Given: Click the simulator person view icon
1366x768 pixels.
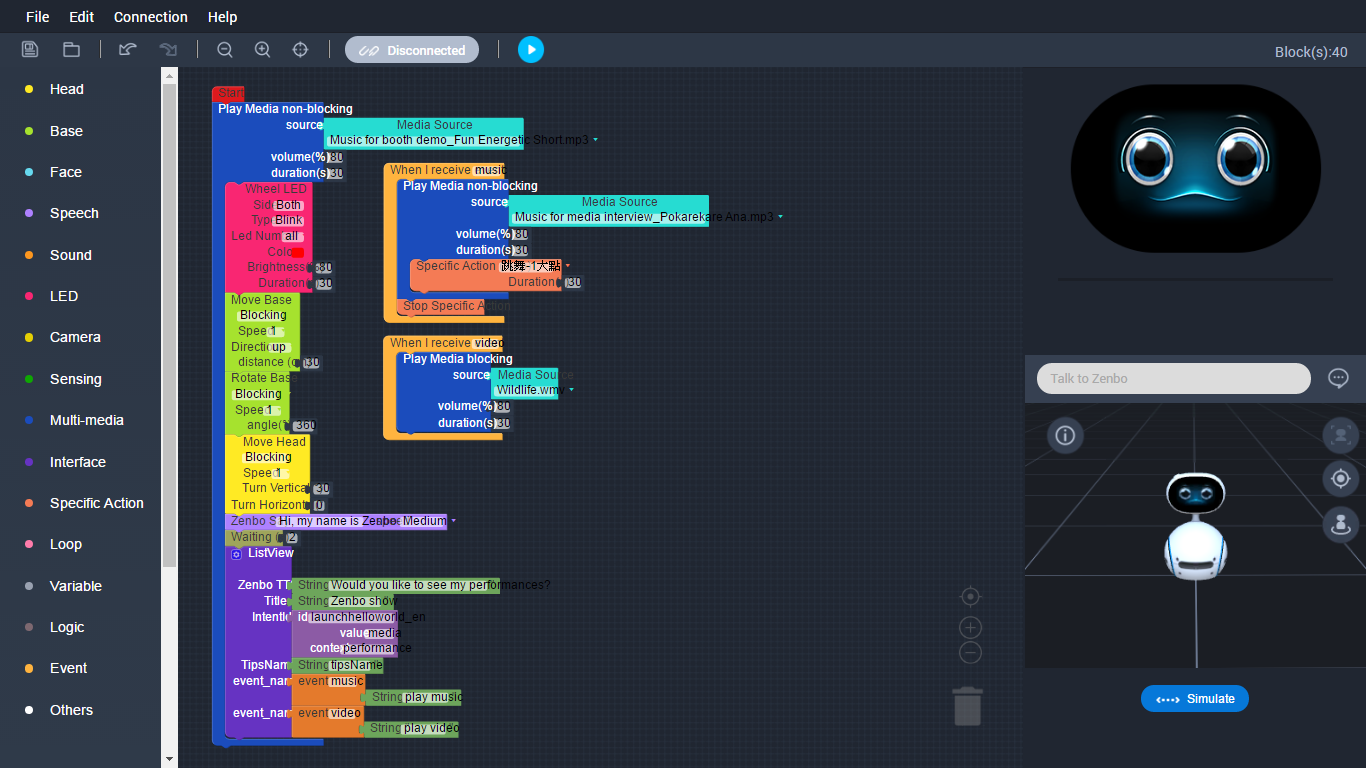Looking at the screenshot, I should click(x=1341, y=524).
